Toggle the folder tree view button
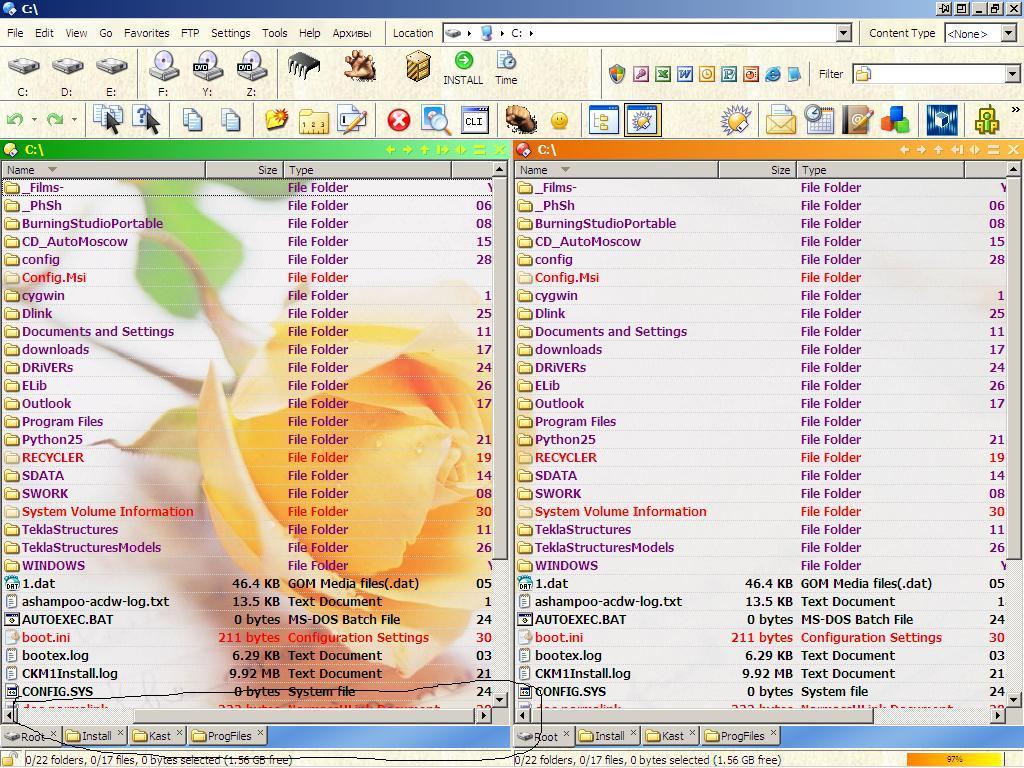 [603, 121]
